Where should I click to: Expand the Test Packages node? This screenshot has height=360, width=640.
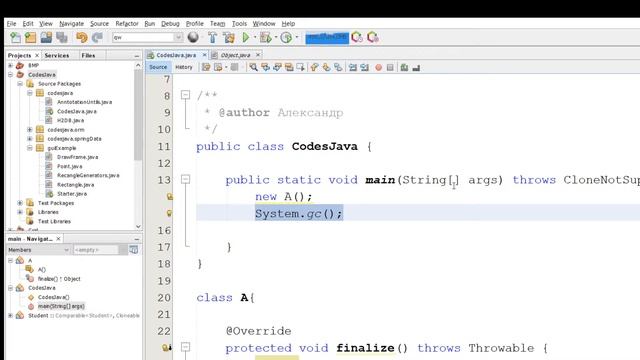coord(20,203)
